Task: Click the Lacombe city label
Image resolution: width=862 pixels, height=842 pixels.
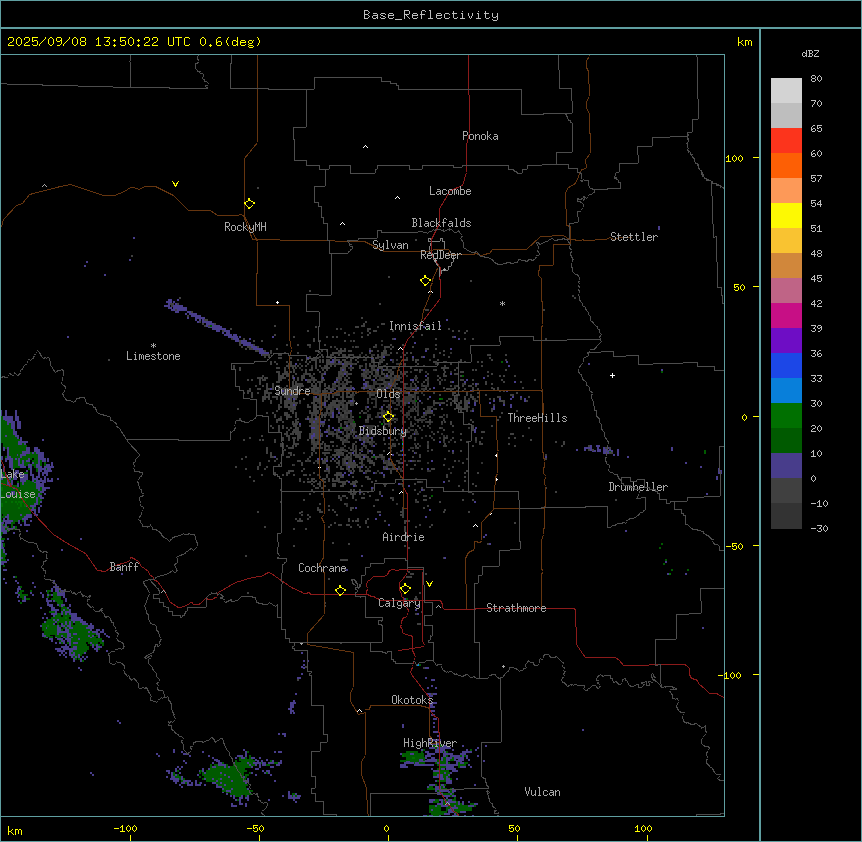Action: pos(450,191)
